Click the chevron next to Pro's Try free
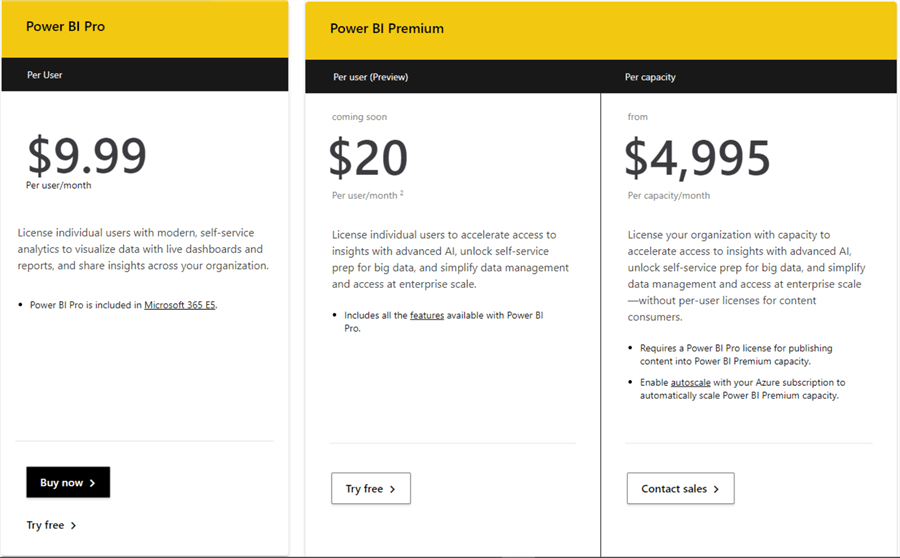The height and width of the screenshot is (558, 900). [74, 525]
